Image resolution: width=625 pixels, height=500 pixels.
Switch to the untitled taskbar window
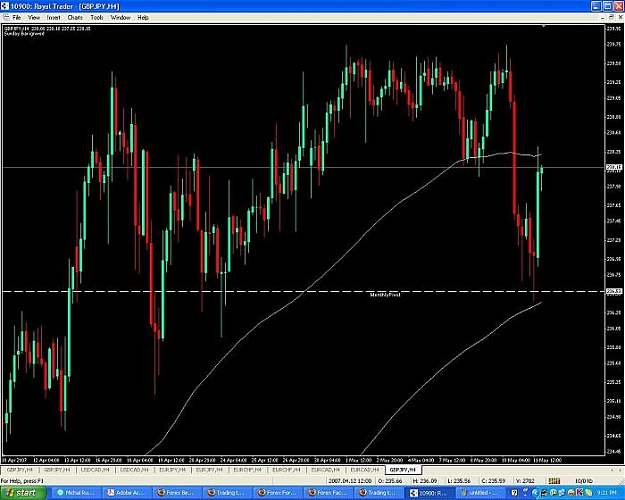[481, 493]
